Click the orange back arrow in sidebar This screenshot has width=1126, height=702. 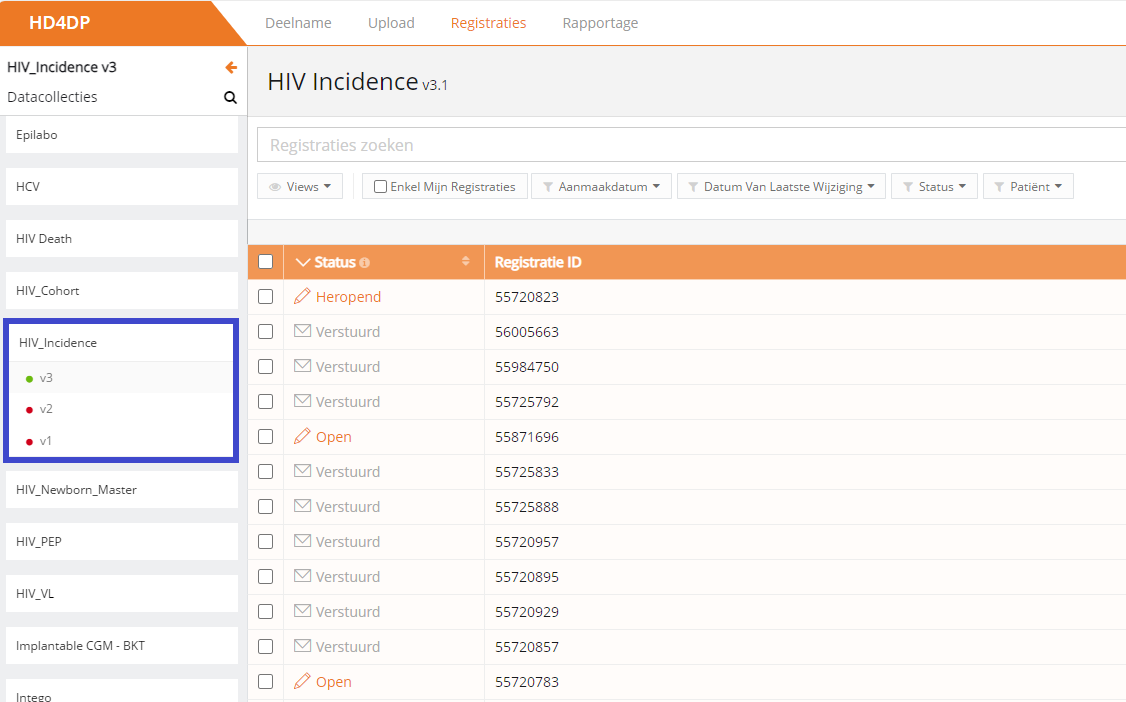pyautogui.click(x=231, y=68)
